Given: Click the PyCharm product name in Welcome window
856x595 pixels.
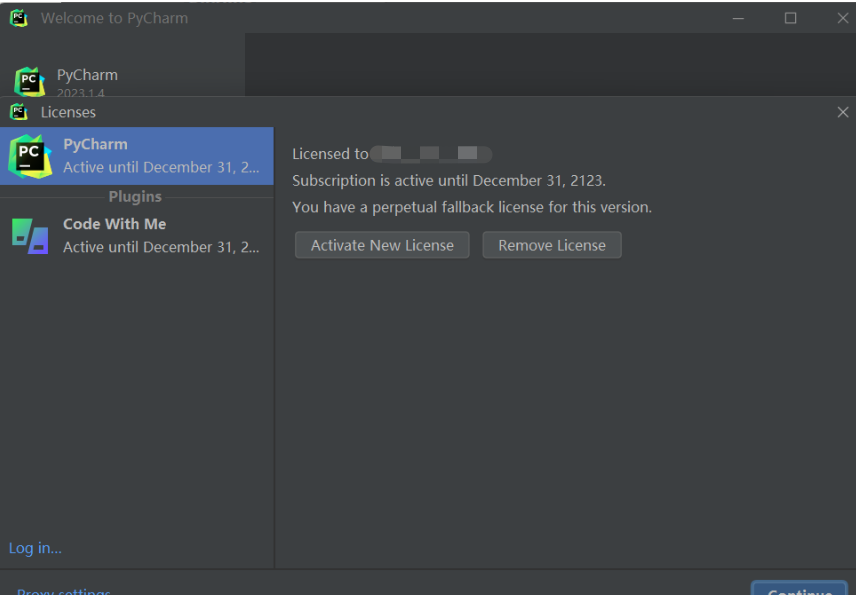Looking at the screenshot, I should pos(87,75).
